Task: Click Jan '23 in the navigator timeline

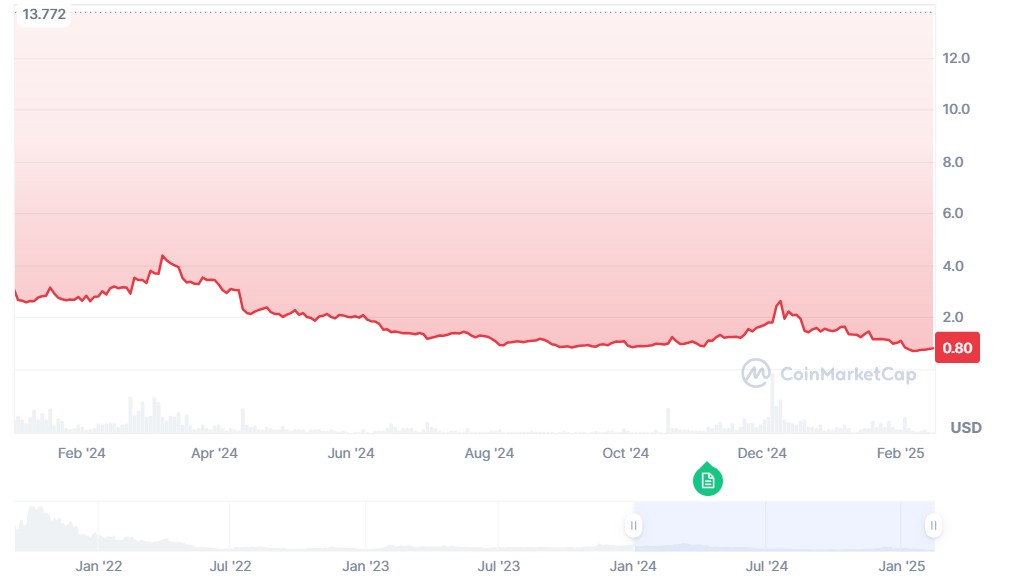Action: click(x=366, y=566)
